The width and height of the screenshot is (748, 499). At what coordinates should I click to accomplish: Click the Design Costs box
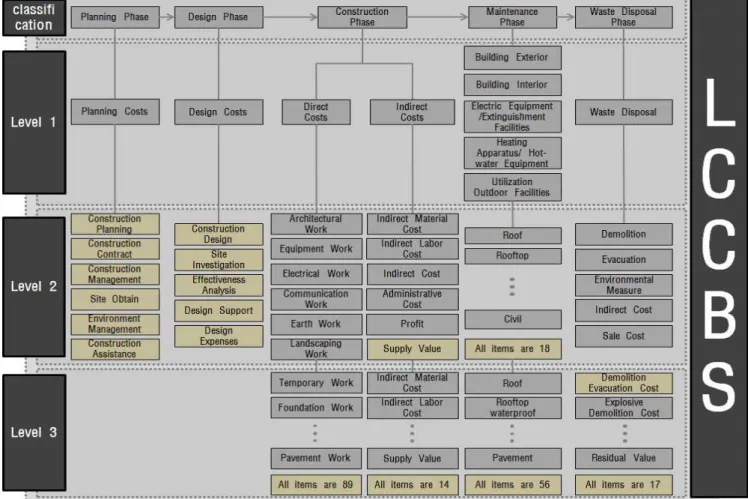pyautogui.click(x=218, y=112)
